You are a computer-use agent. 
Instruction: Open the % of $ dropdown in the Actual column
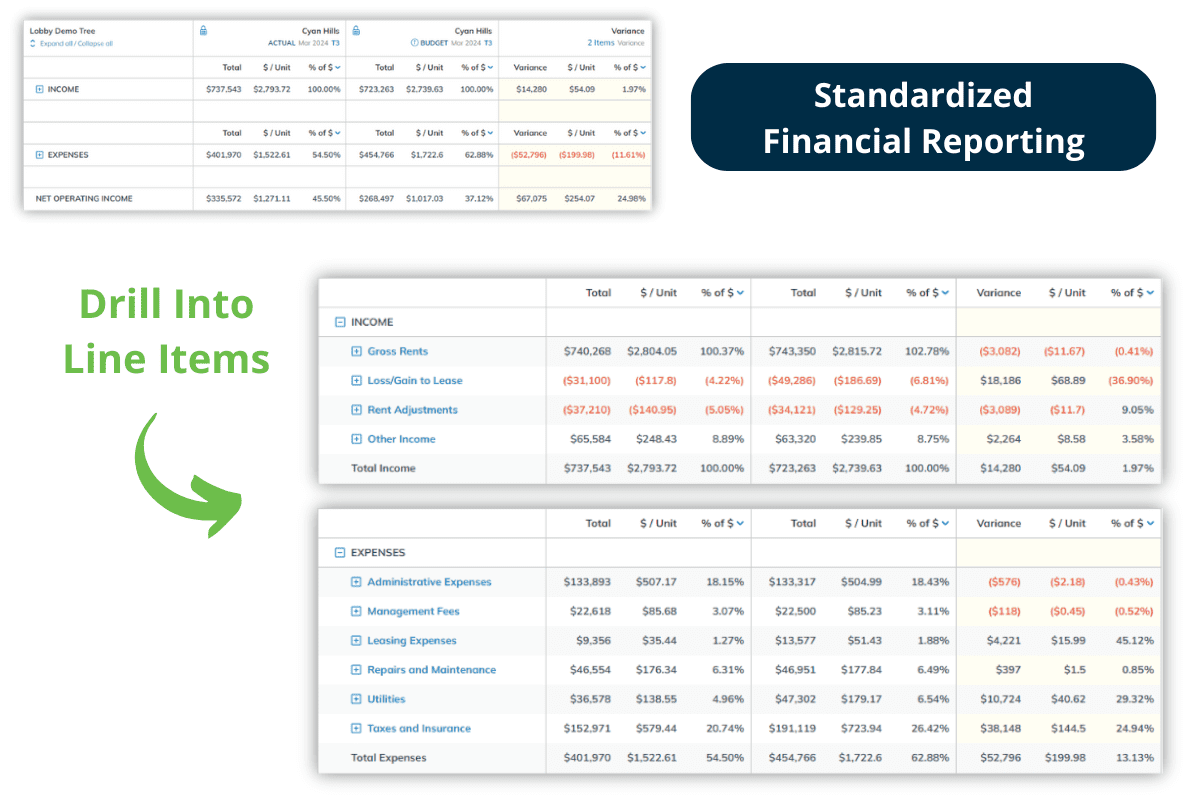pyautogui.click(x=332, y=67)
